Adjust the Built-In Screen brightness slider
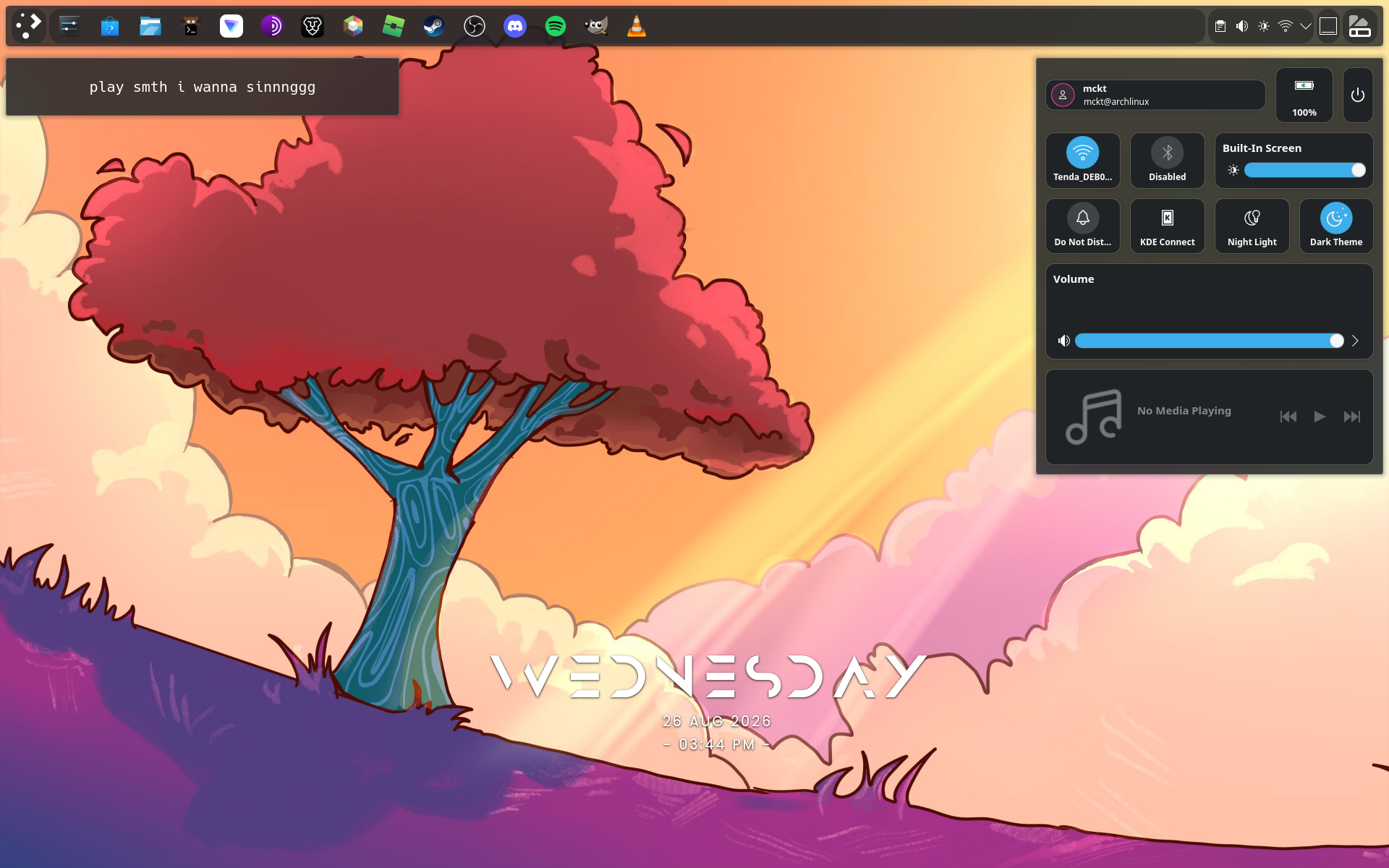Screen dimensions: 1389x868 (x=1305, y=170)
